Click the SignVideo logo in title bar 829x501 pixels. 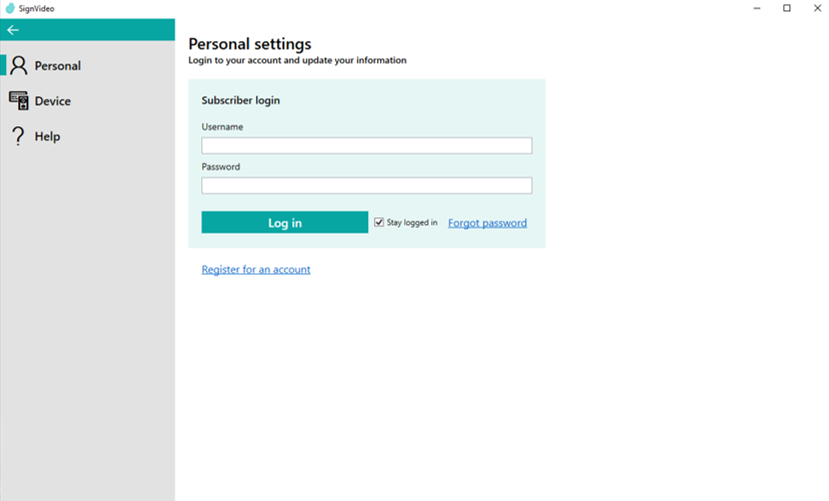click(10, 8)
